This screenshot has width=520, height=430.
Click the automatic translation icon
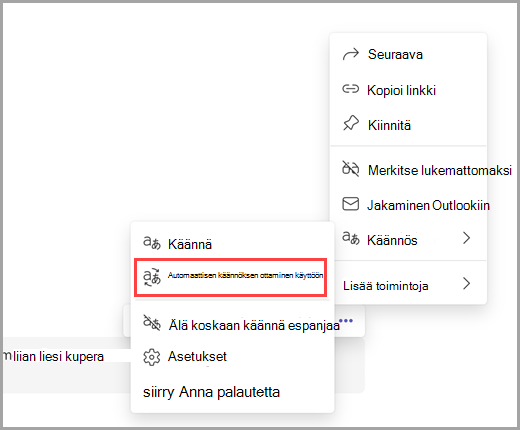click(x=152, y=277)
